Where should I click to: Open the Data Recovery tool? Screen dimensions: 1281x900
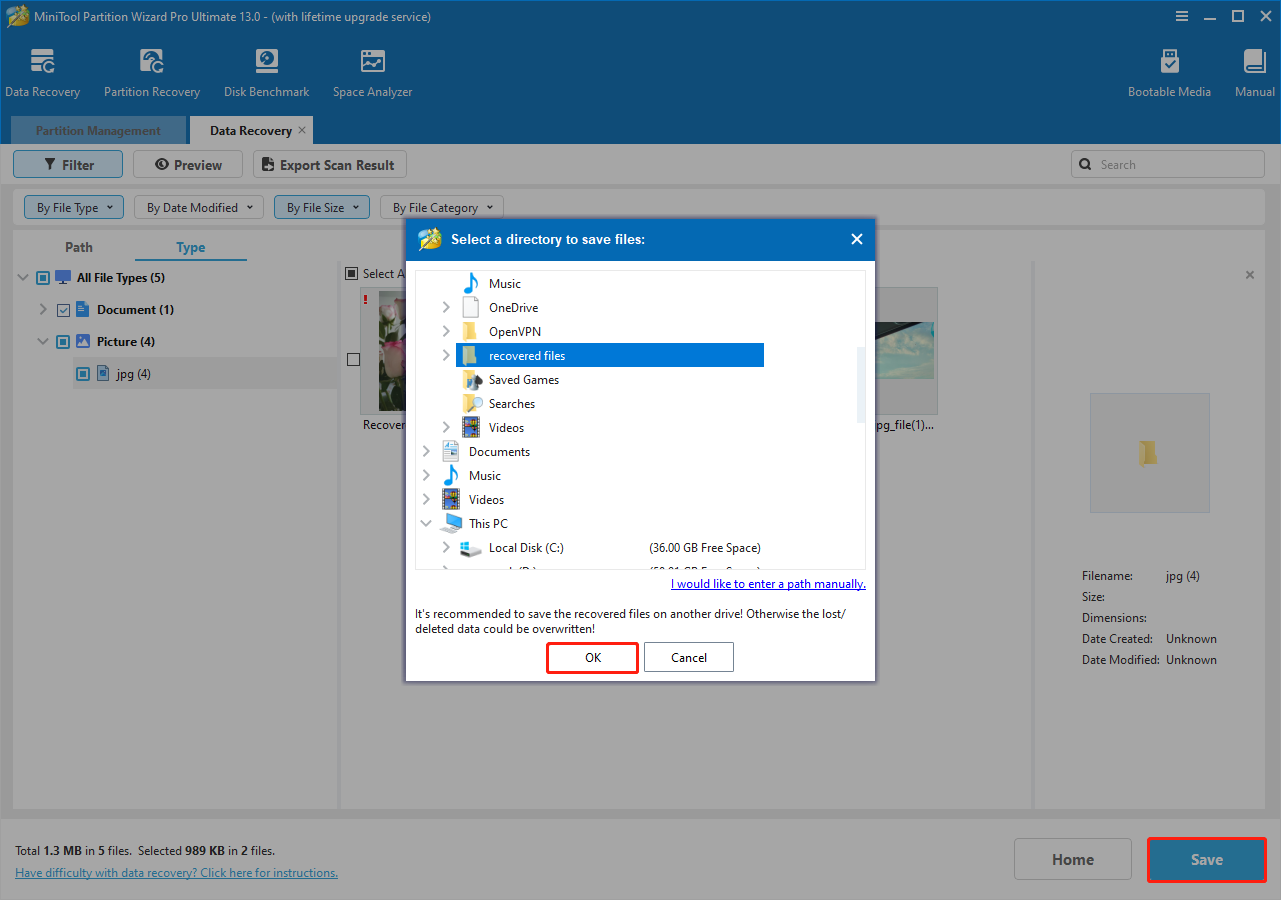tap(43, 70)
